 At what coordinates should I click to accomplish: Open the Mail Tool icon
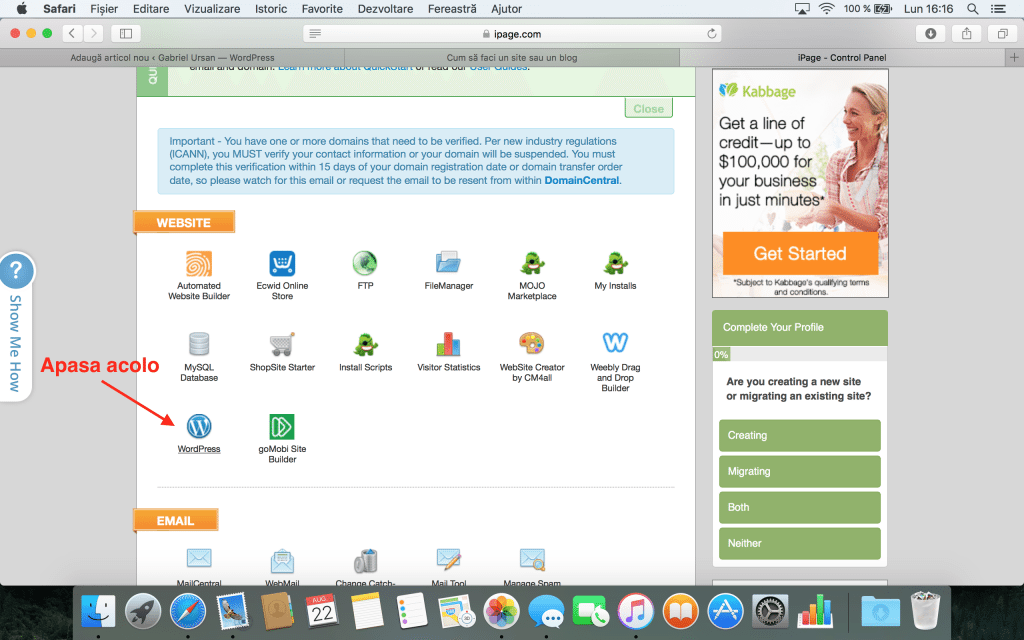(449, 559)
